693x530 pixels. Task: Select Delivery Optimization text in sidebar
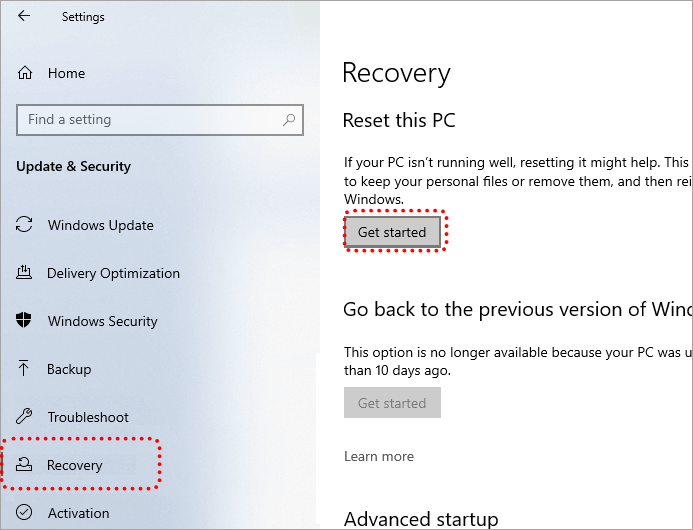tap(113, 273)
